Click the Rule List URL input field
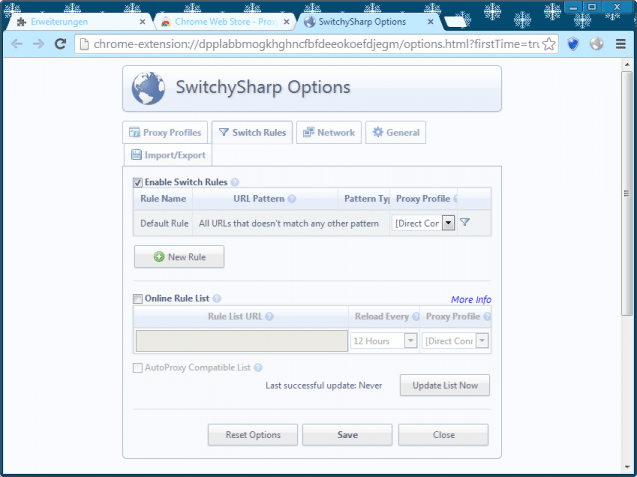 242,340
